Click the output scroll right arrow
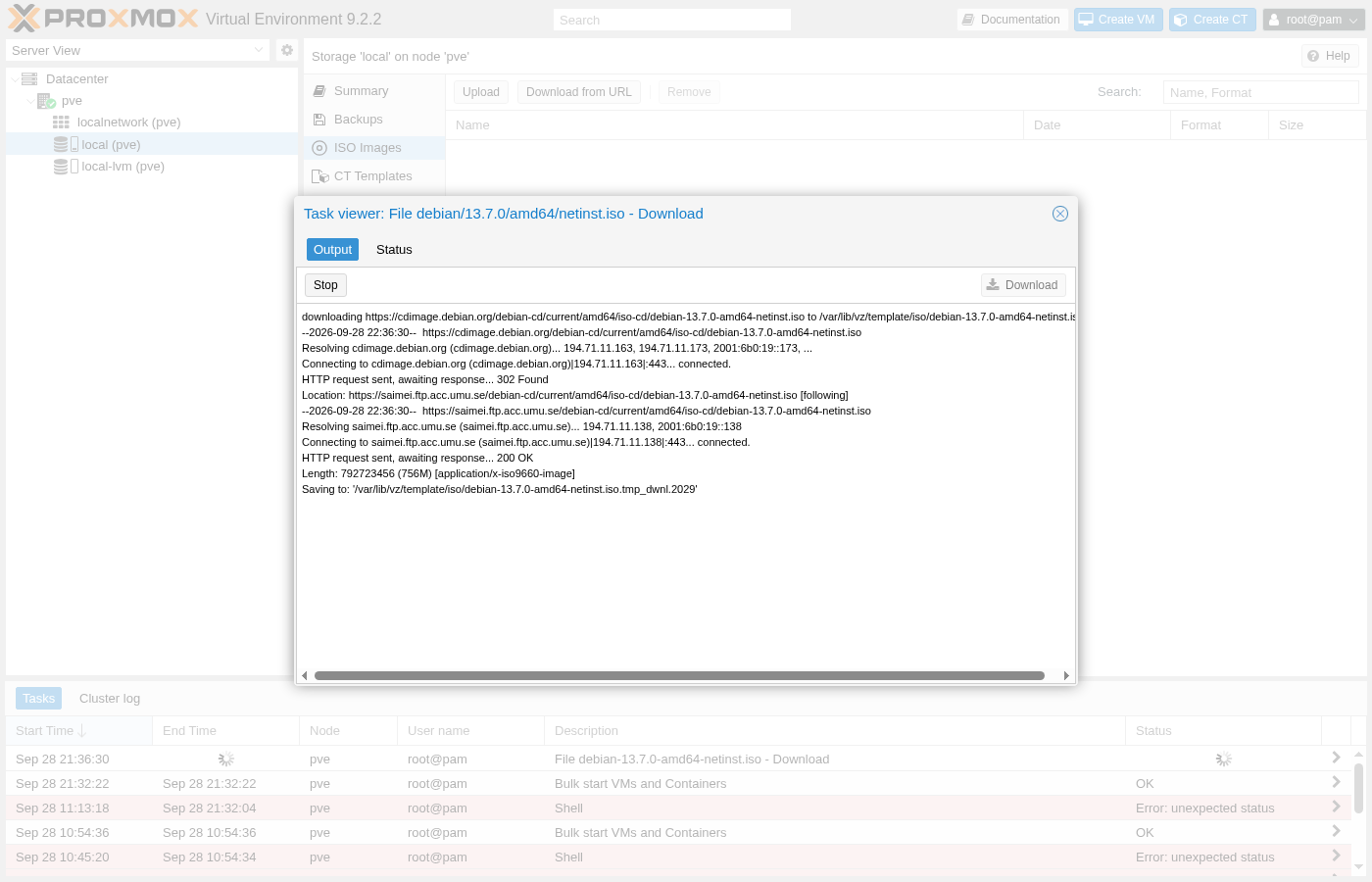The image size is (1372, 882). 1066,675
